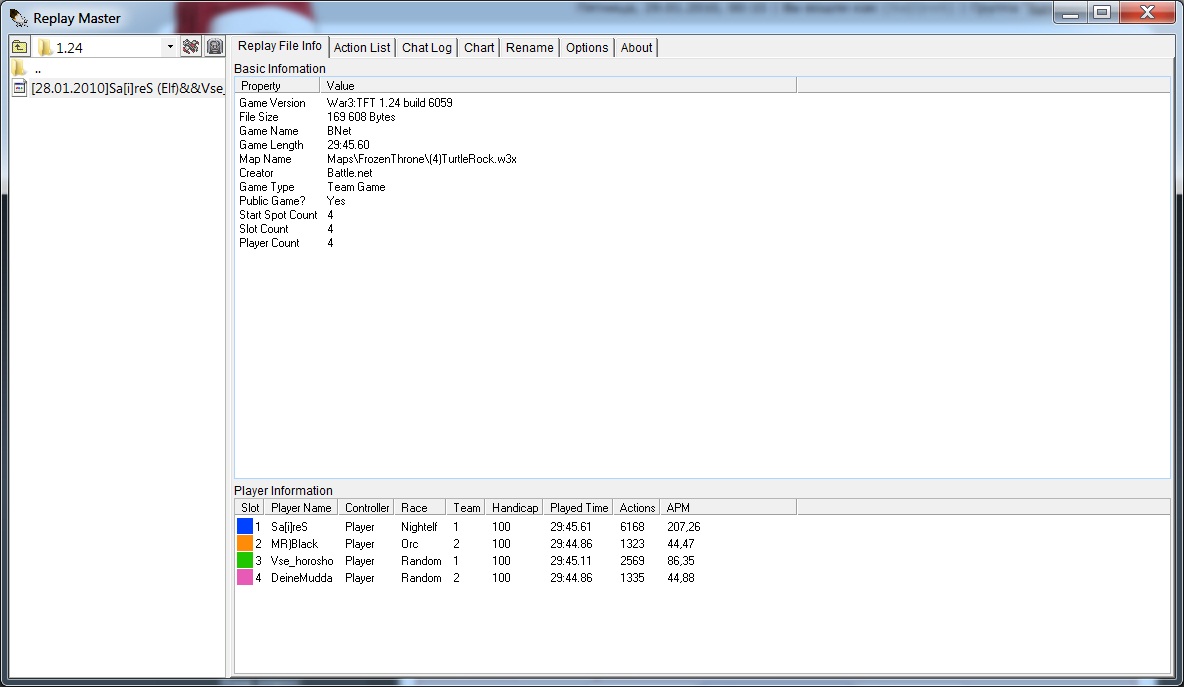Open the About tab
The image size is (1184, 687).
click(x=636, y=48)
